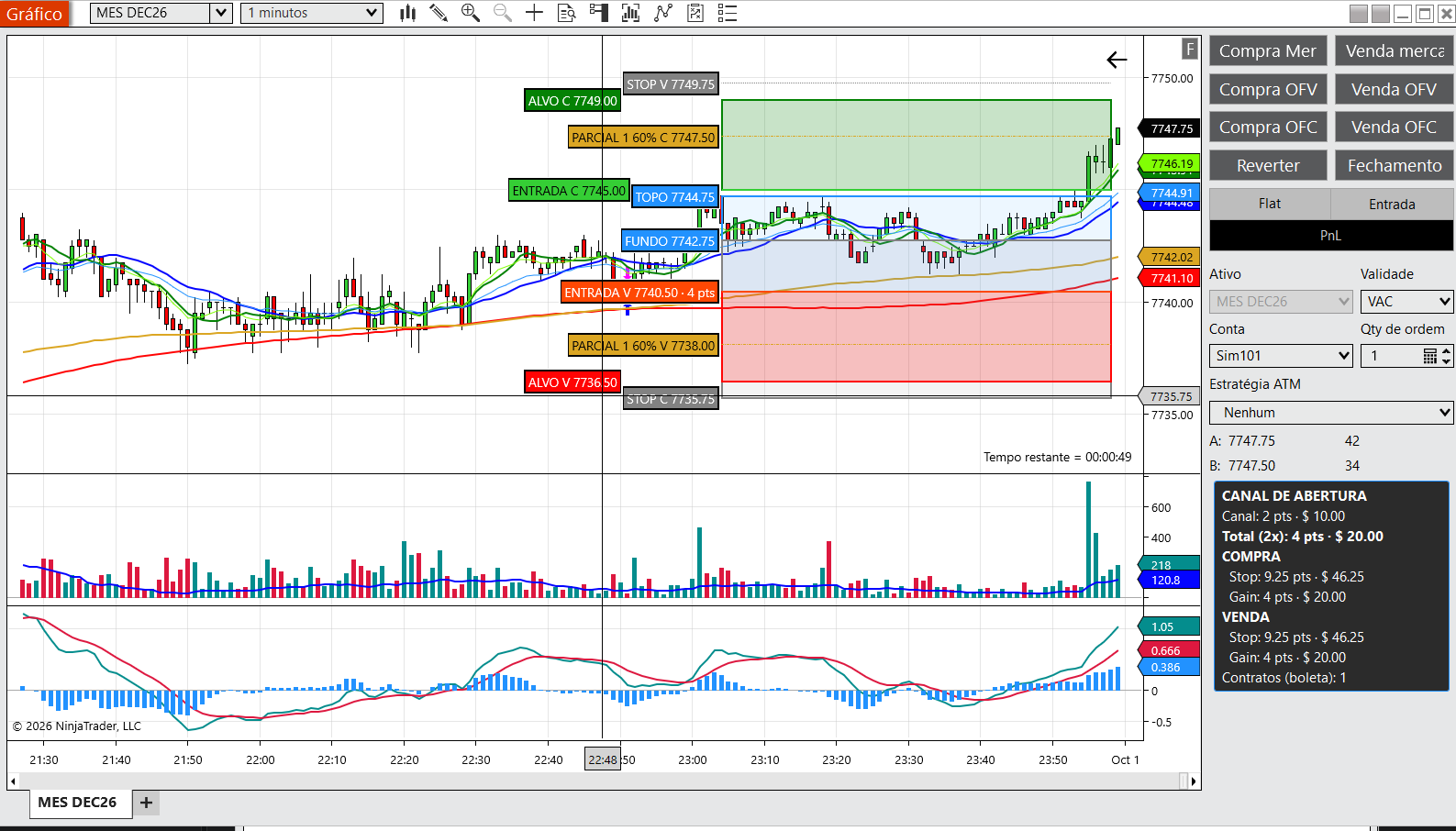Image resolution: width=1456 pixels, height=831 pixels.
Task: Click the 22:48 time axis marker
Action: point(603,759)
